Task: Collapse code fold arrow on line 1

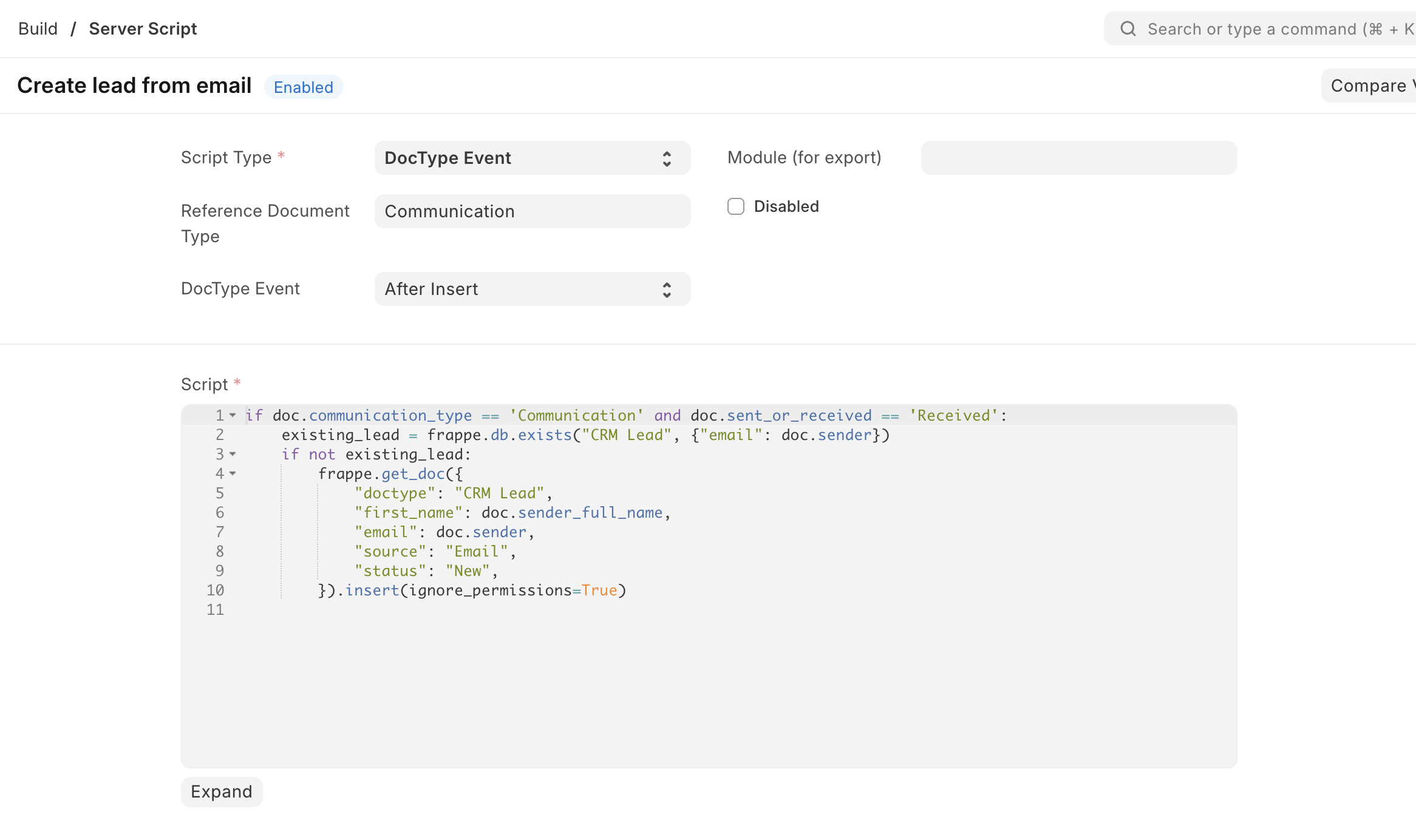Action: coord(233,416)
